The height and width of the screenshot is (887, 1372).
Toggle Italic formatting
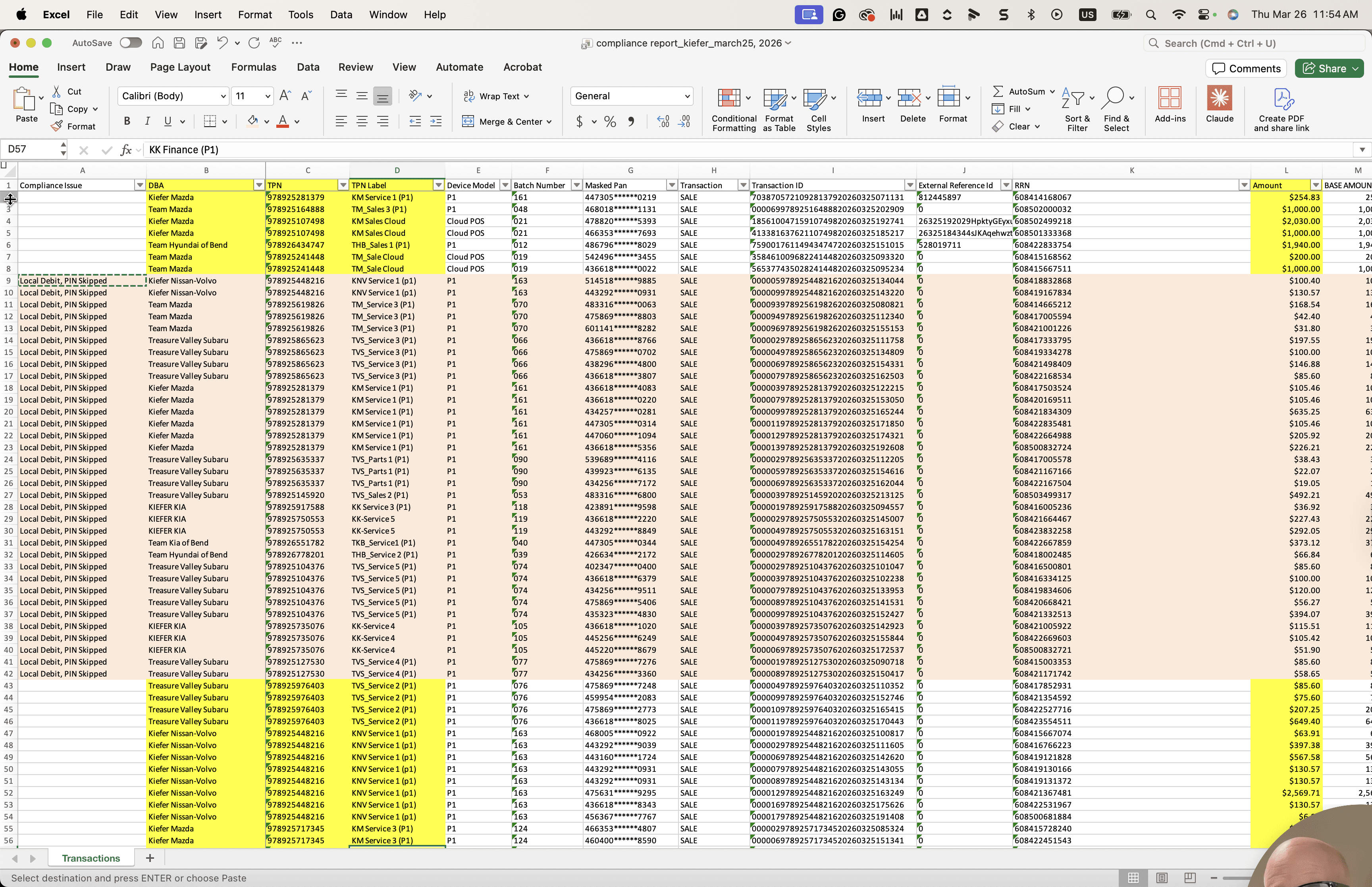click(147, 121)
